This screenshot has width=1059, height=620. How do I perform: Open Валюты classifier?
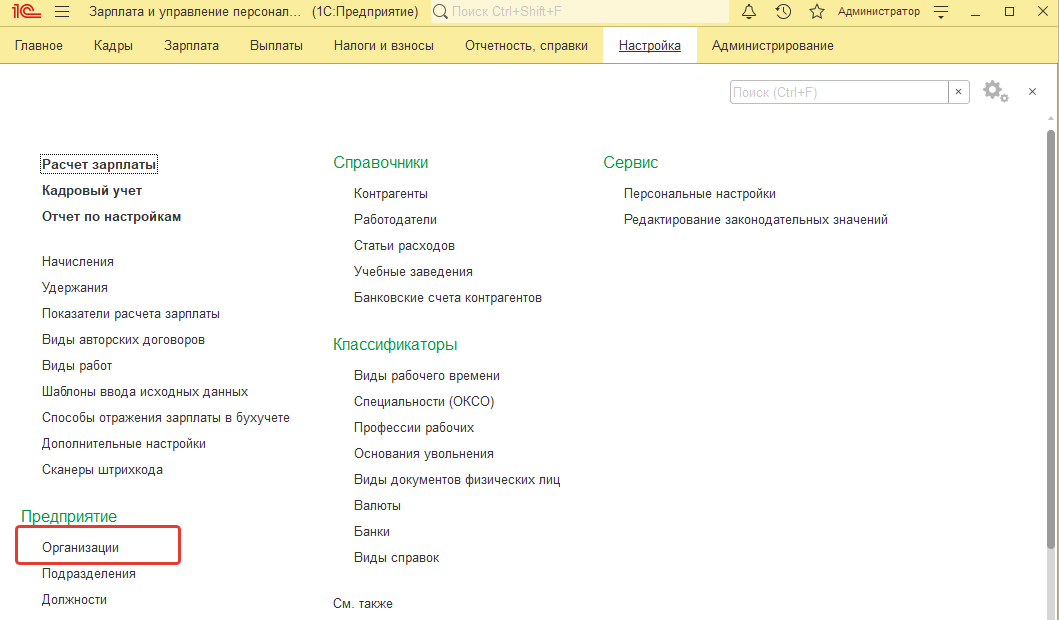[377, 506]
